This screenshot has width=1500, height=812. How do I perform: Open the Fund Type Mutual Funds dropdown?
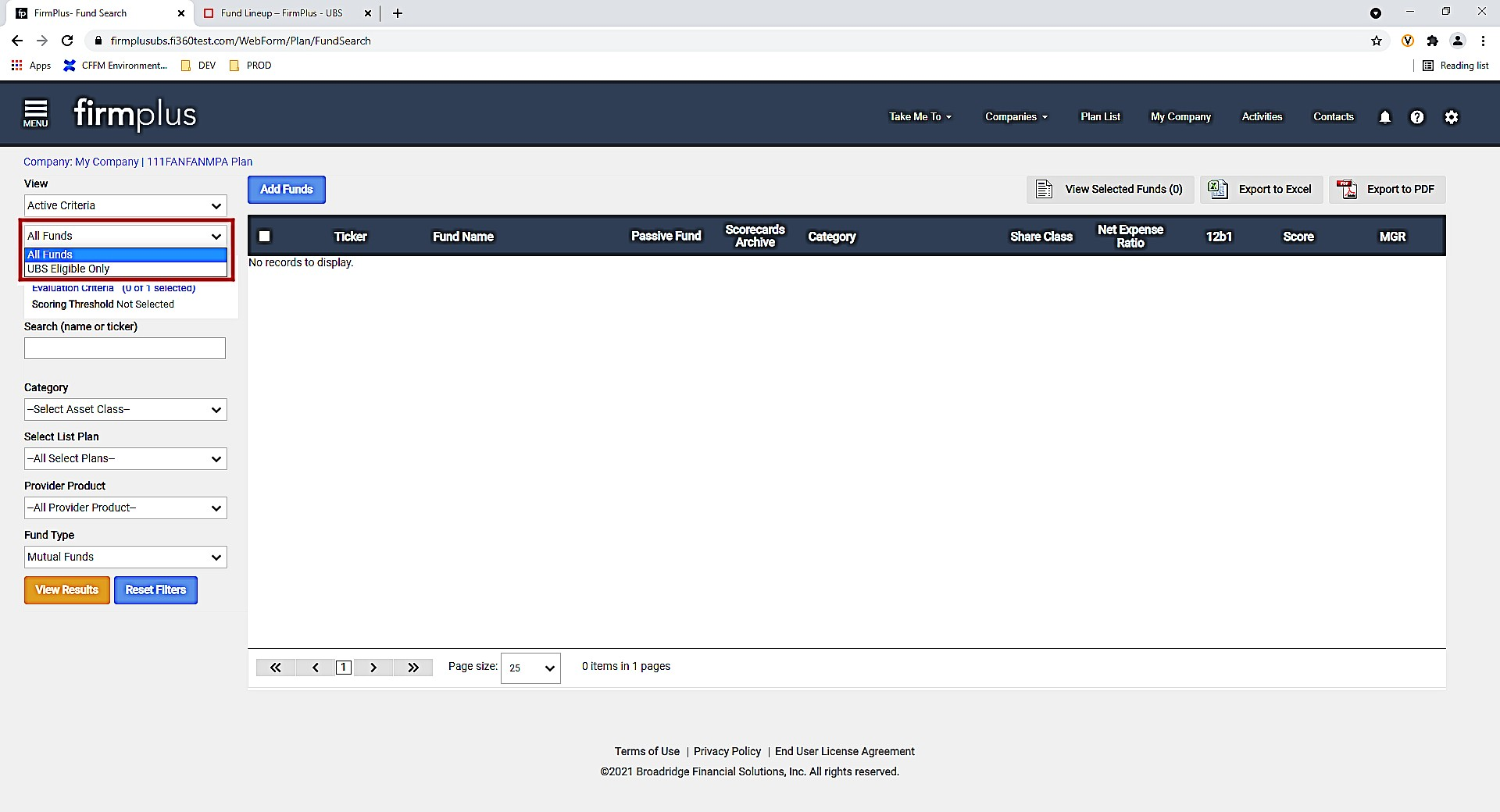(x=125, y=557)
